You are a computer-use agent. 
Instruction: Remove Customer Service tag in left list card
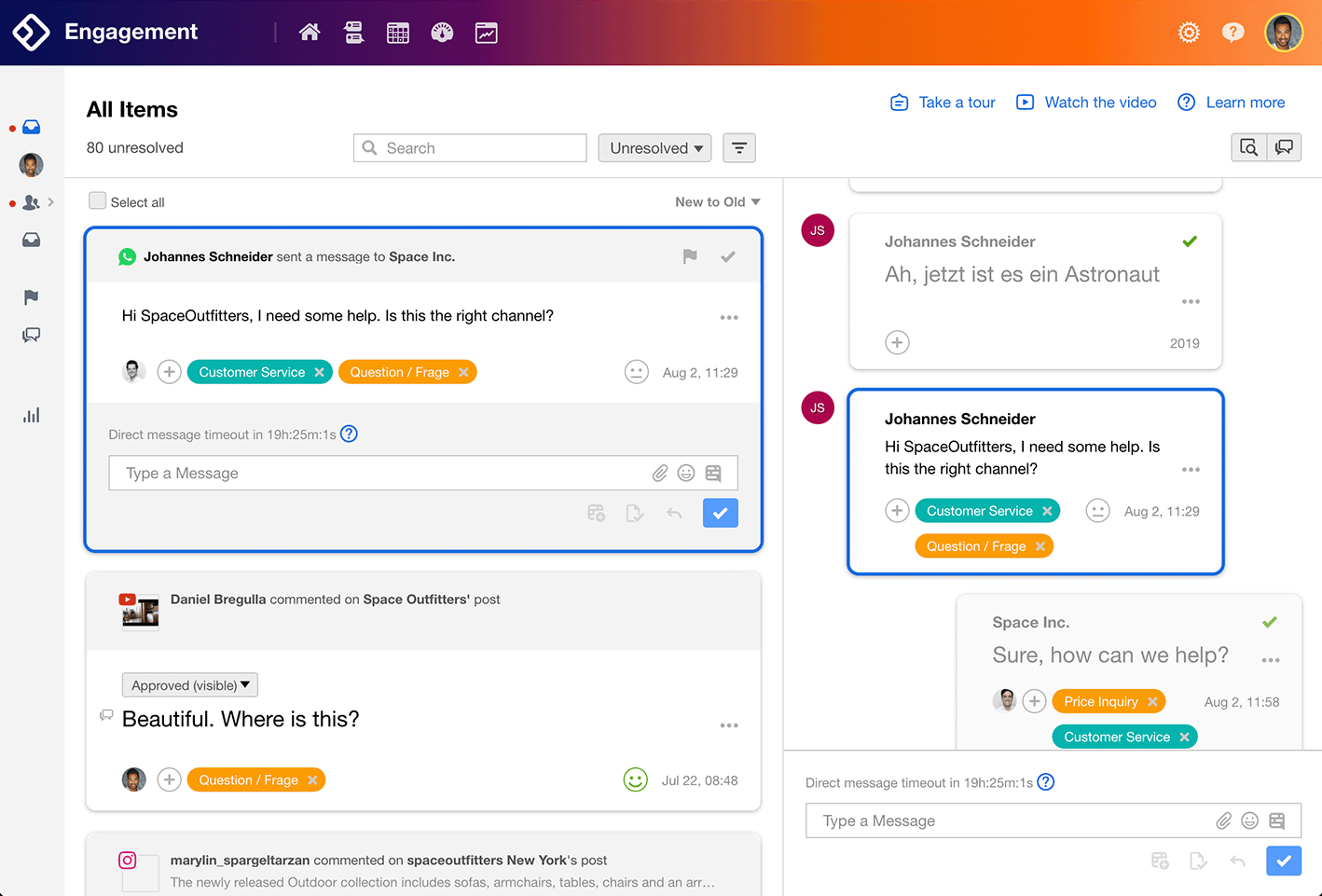point(319,372)
